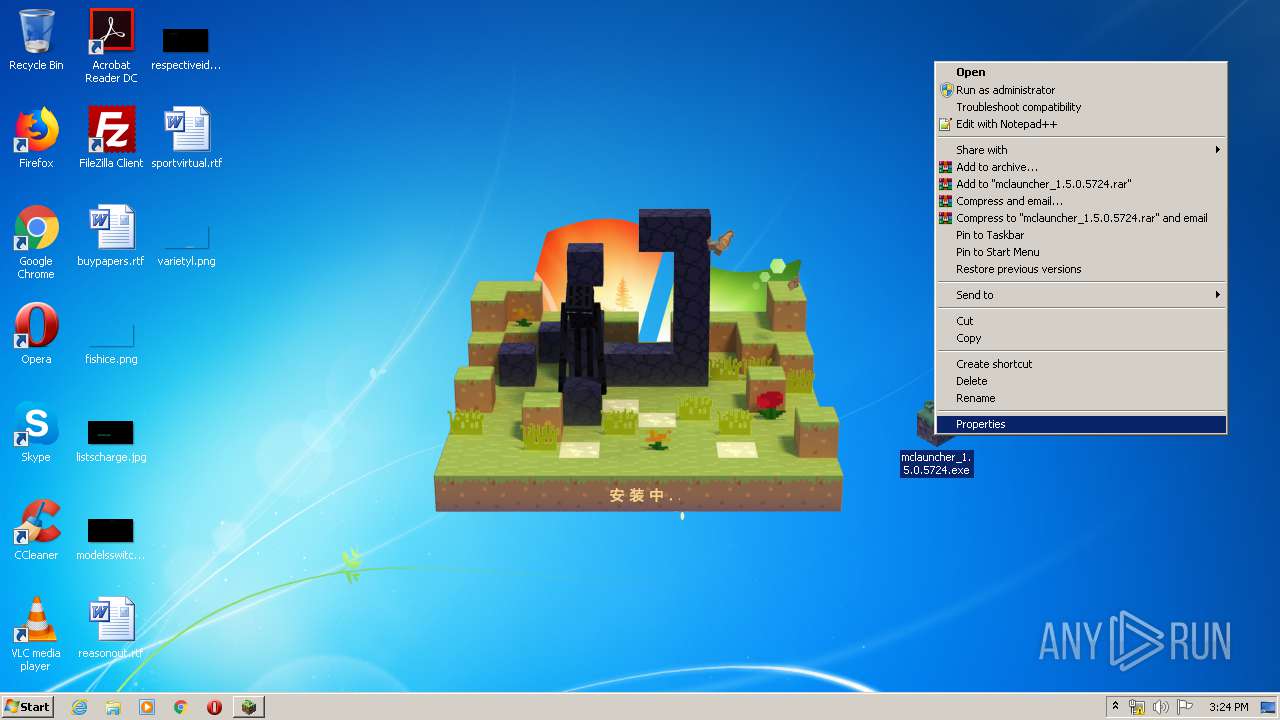Viewport: 1280px width, 720px height.
Task: Choose Delete in context menu
Action: tap(1080, 381)
